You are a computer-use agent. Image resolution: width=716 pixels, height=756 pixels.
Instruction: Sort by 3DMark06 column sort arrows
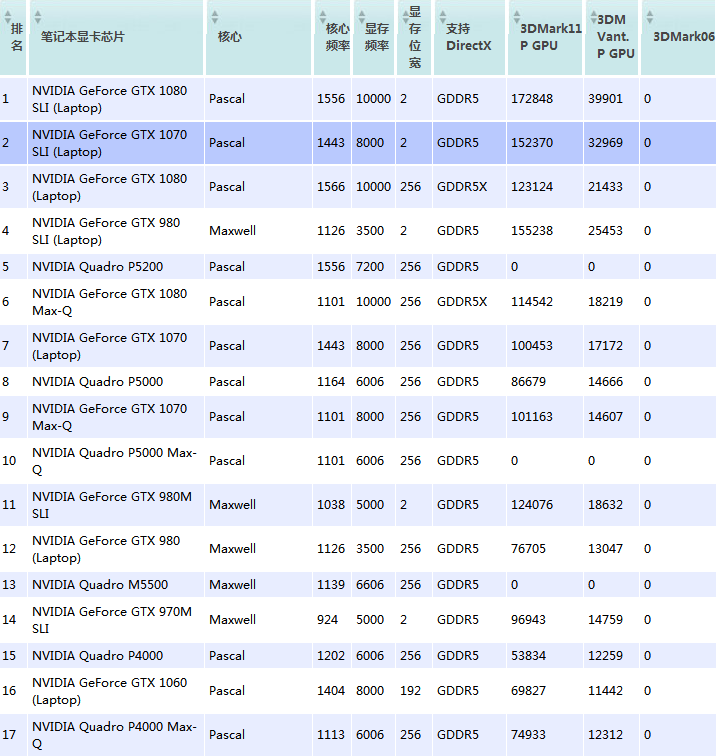pos(649,17)
